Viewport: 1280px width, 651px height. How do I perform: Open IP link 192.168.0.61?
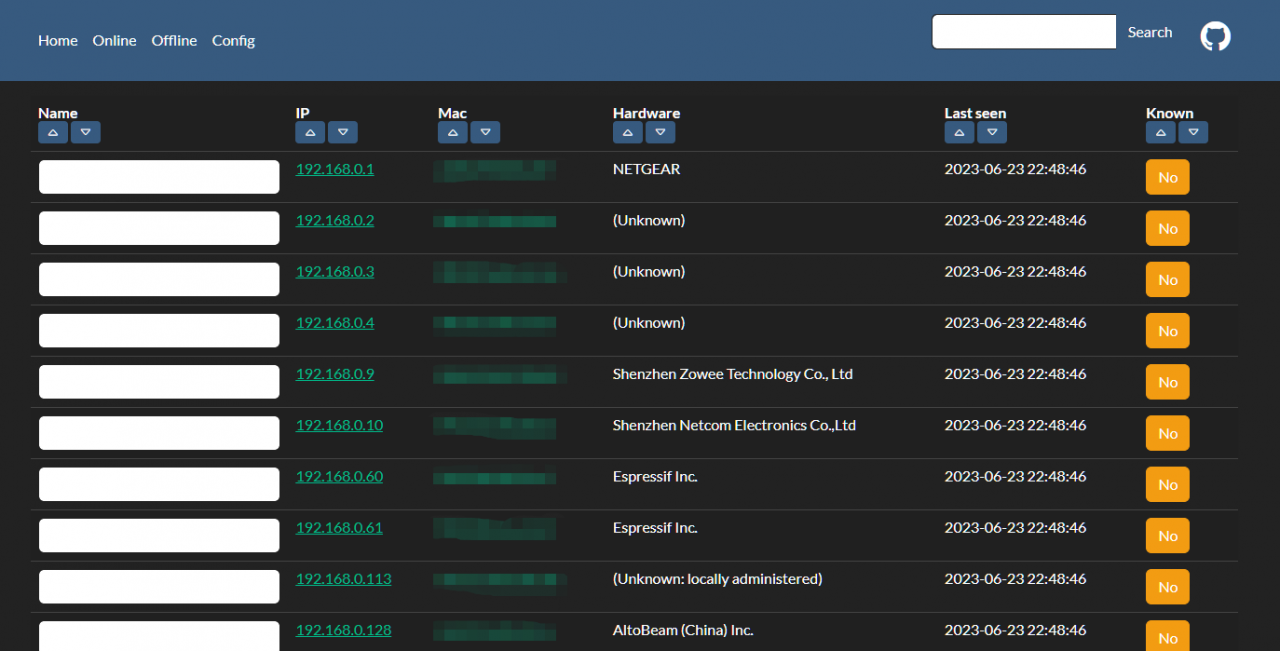pos(339,527)
